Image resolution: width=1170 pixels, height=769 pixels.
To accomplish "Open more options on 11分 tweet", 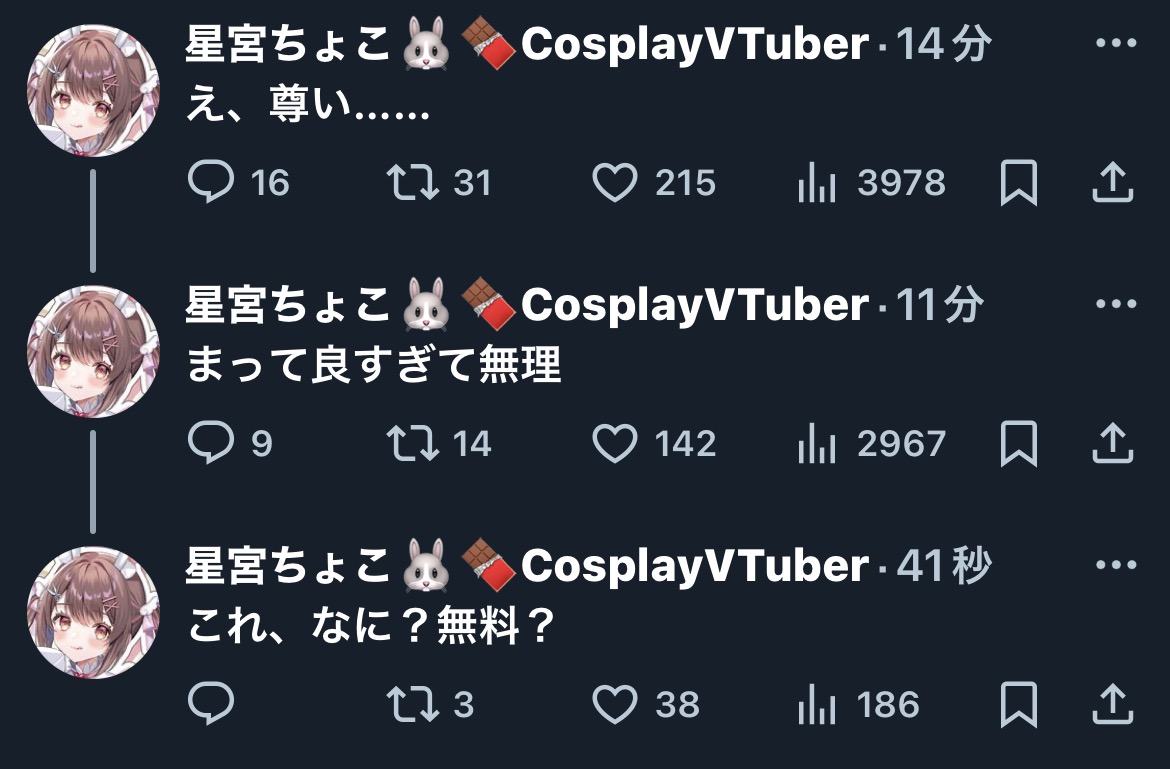I will pos(1116,304).
